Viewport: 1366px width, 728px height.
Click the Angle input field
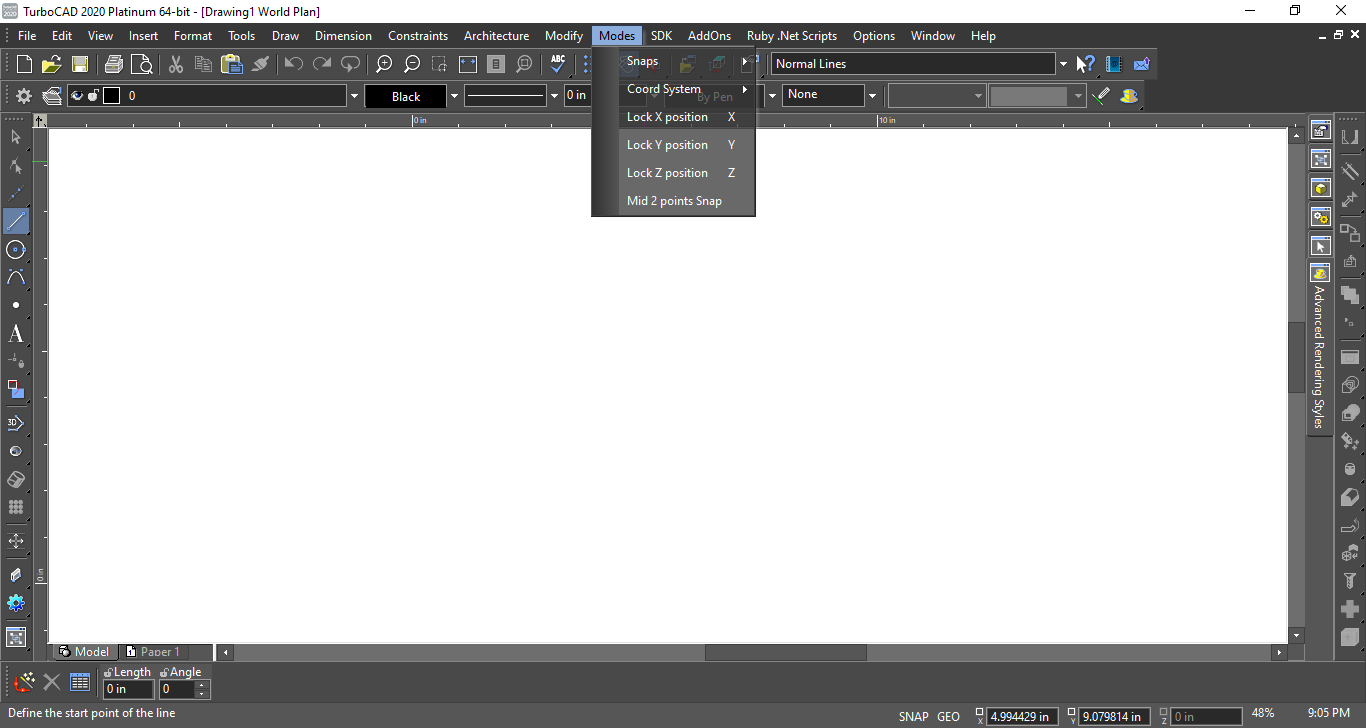point(177,689)
